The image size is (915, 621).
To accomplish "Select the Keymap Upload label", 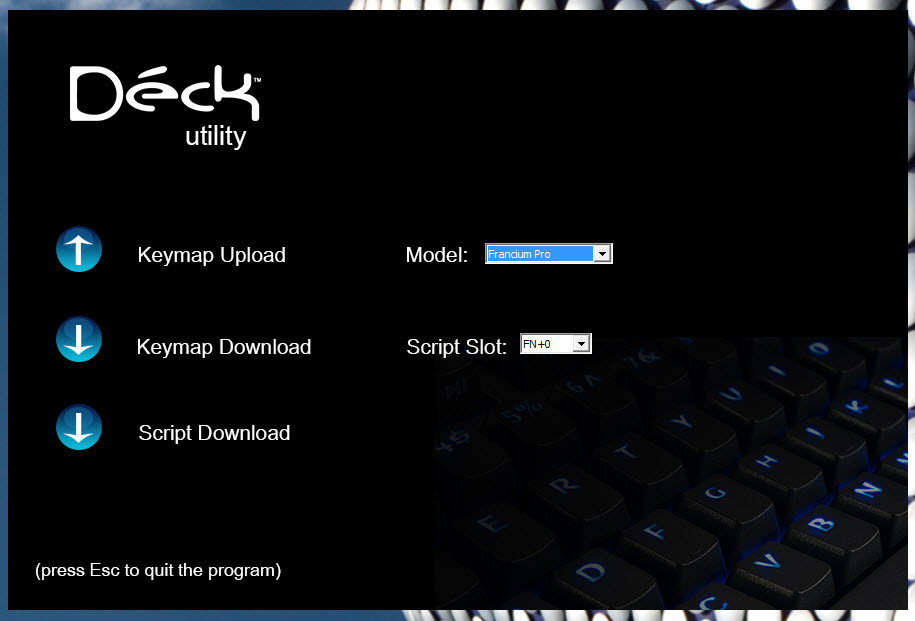I will click(212, 255).
